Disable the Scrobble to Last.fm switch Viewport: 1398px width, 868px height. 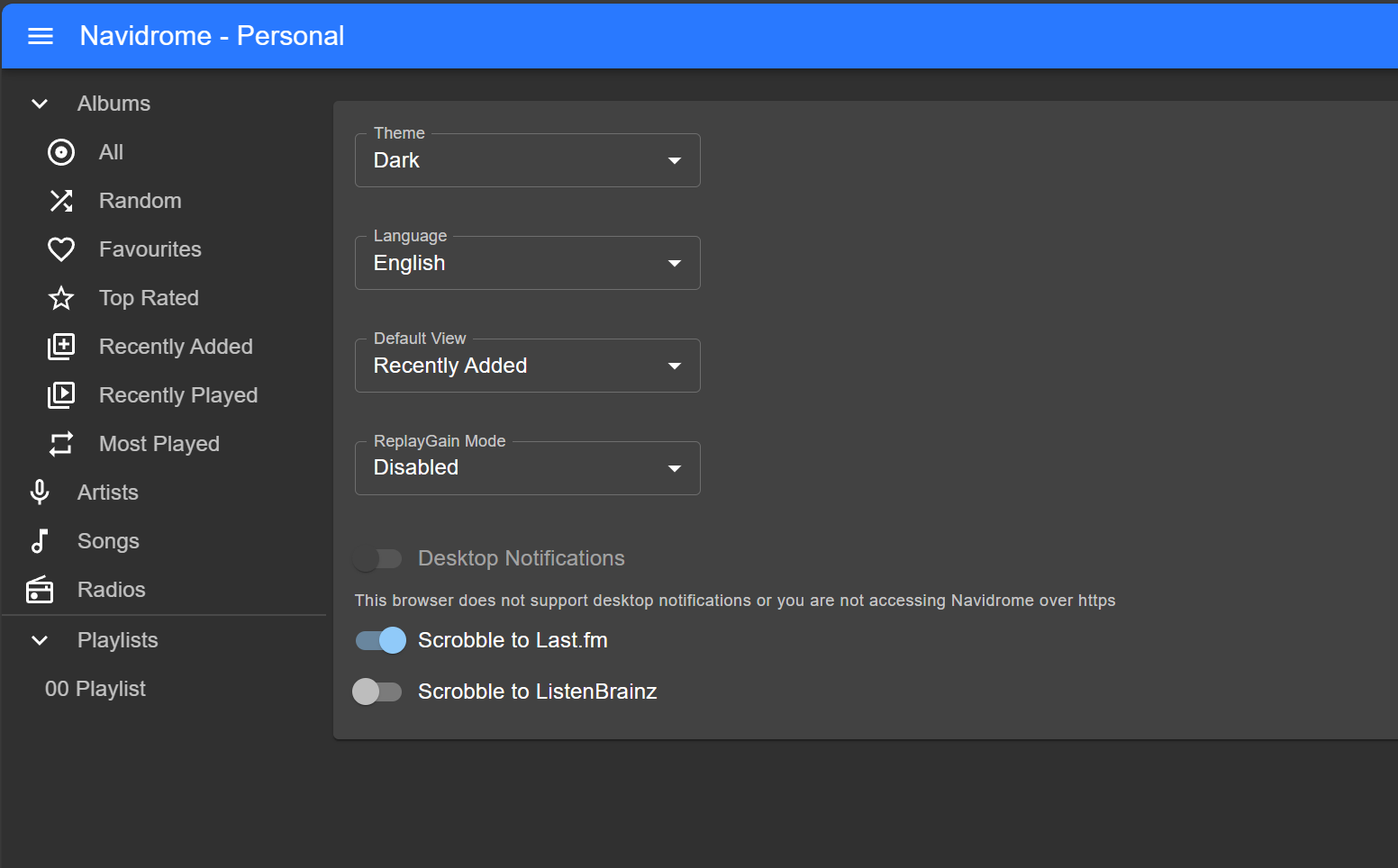pos(380,640)
